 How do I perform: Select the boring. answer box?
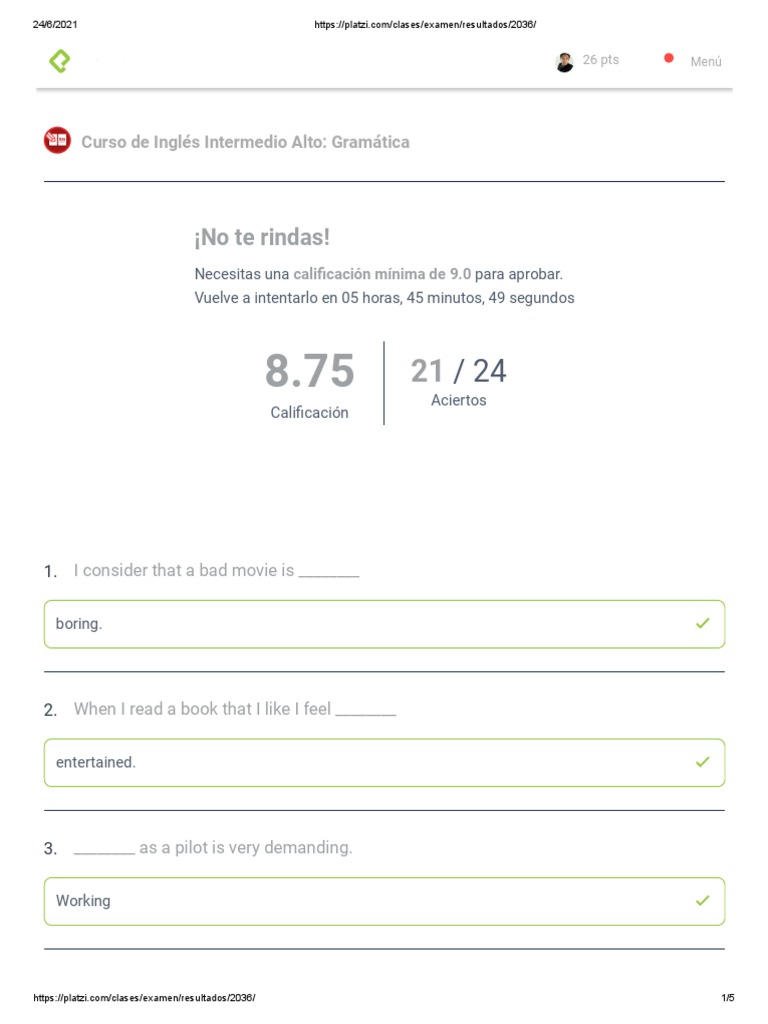(x=385, y=624)
